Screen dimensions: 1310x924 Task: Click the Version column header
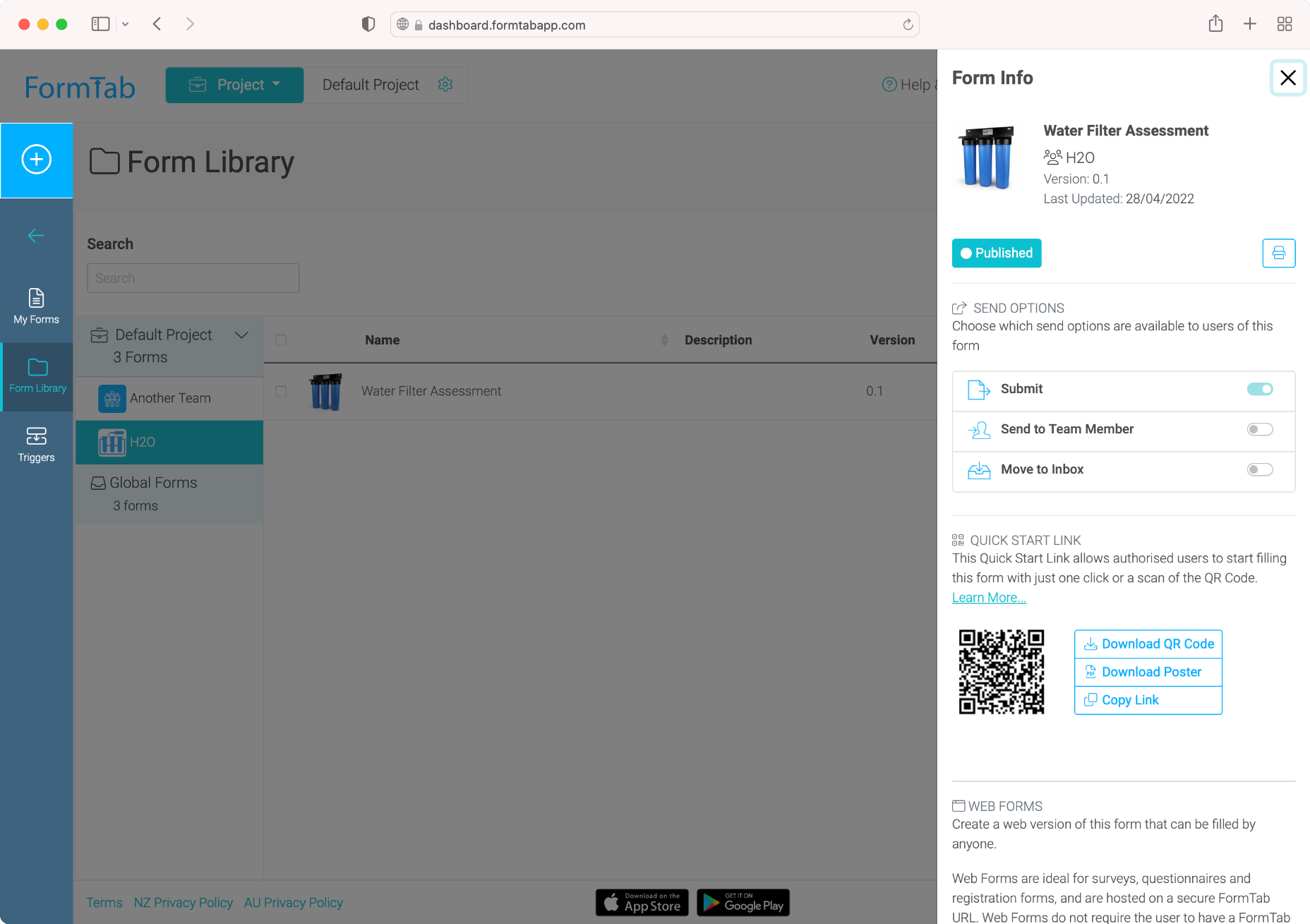892,340
